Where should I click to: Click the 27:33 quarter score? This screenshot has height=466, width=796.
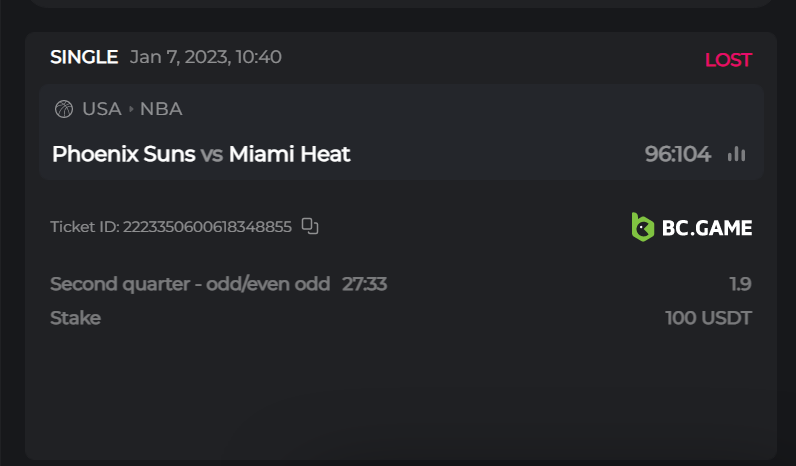[364, 284]
